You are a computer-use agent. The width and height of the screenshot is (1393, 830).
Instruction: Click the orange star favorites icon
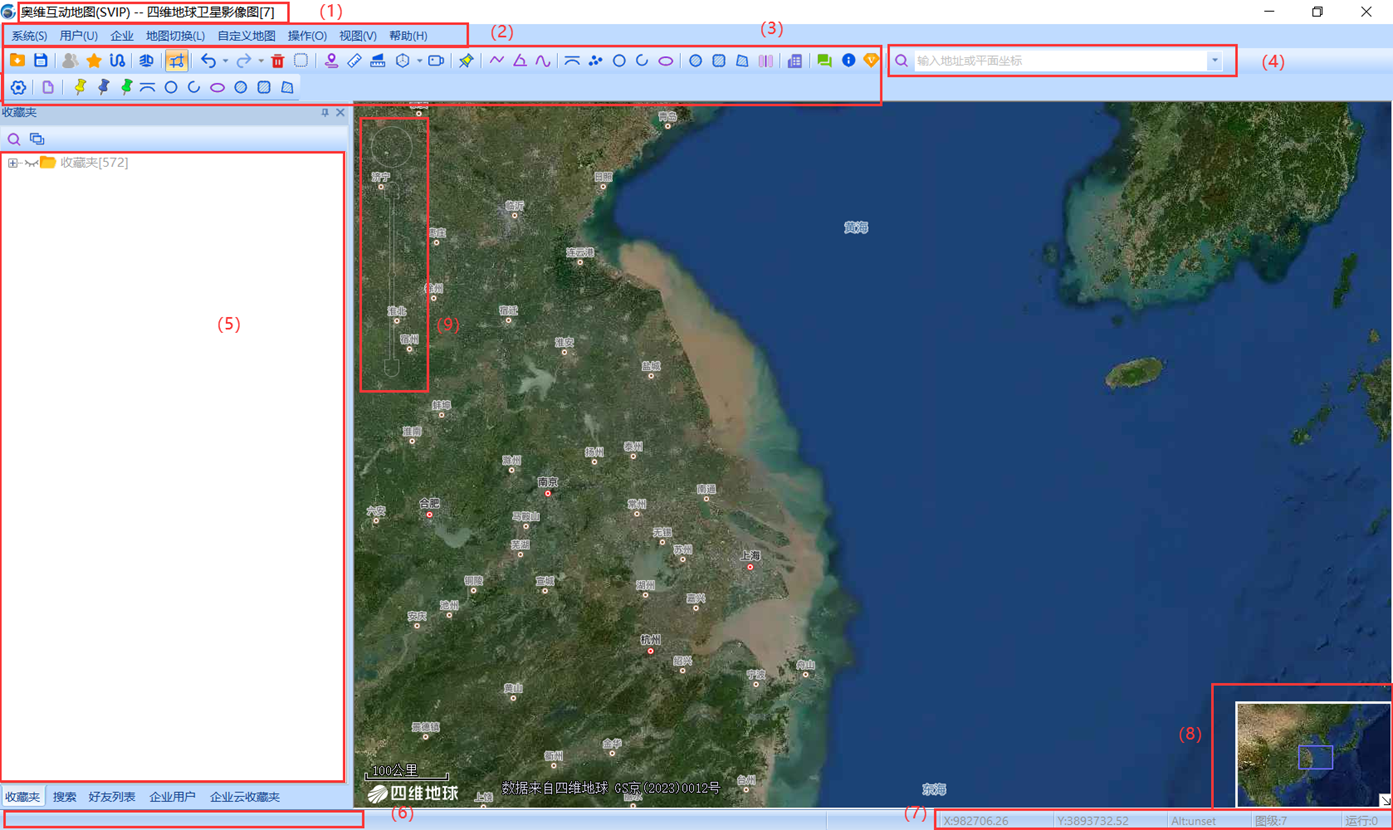click(x=94, y=61)
